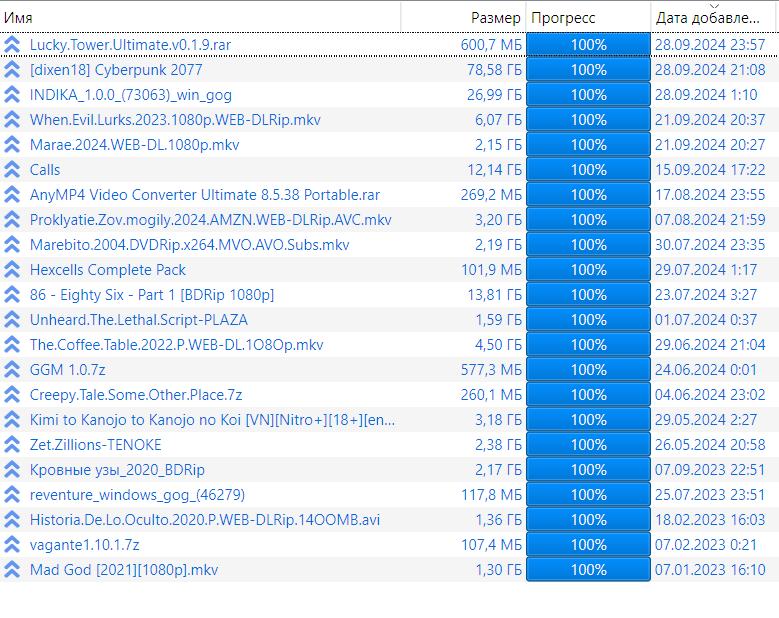
Task: Click status icon for Кровные узы_2020_BDRip
Action: (x=12, y=470)
